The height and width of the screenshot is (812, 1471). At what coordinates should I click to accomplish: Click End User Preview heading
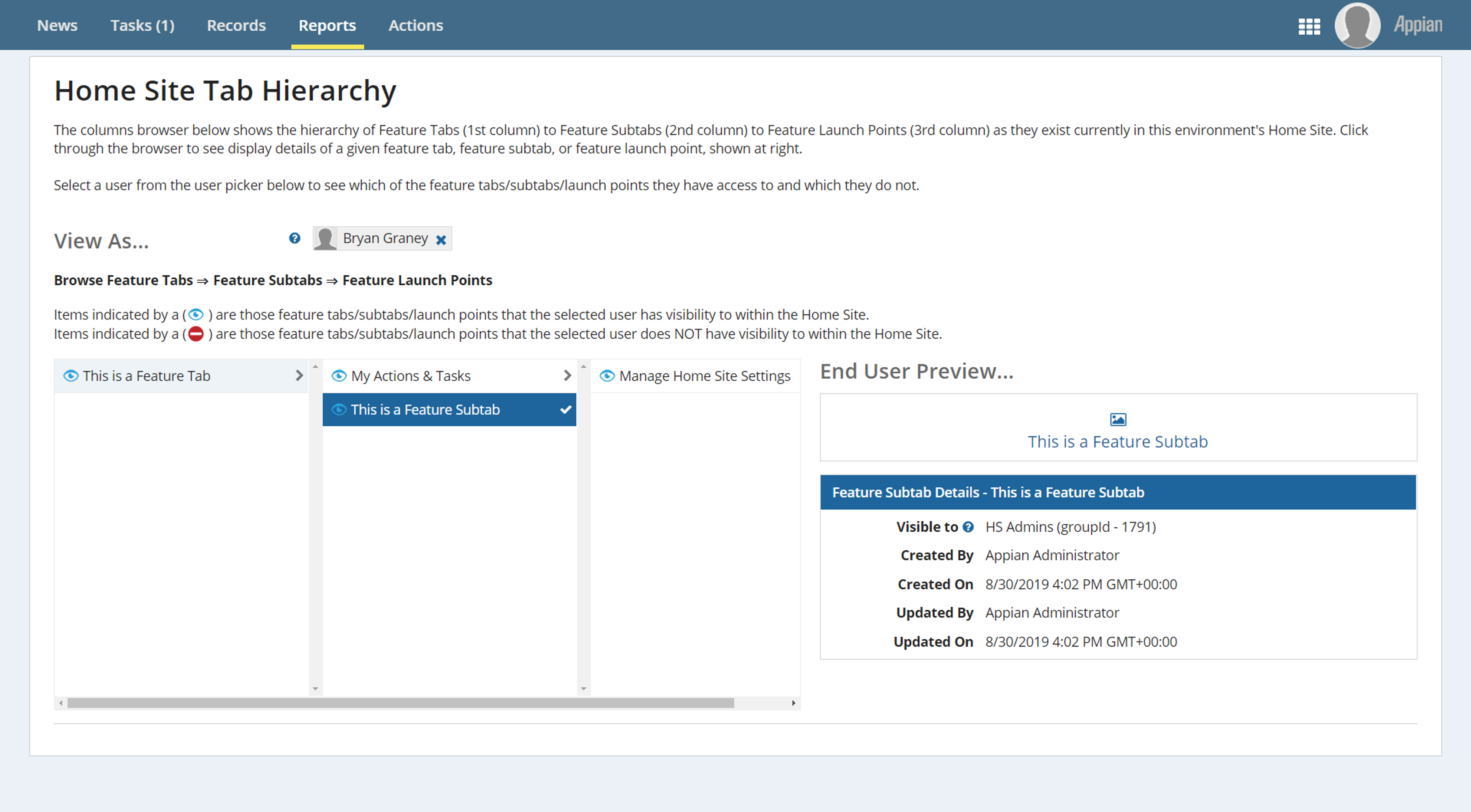pyautogui.click(x=917, y=371)
